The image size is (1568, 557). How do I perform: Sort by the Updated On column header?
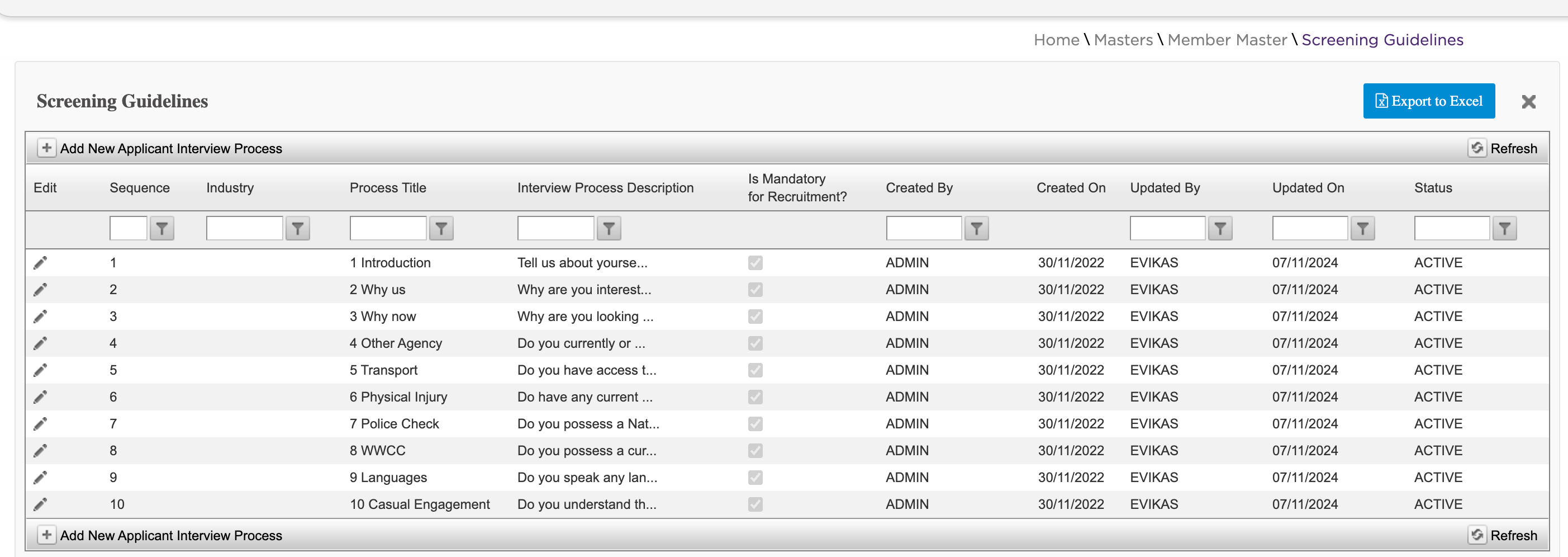(1308, 188)
